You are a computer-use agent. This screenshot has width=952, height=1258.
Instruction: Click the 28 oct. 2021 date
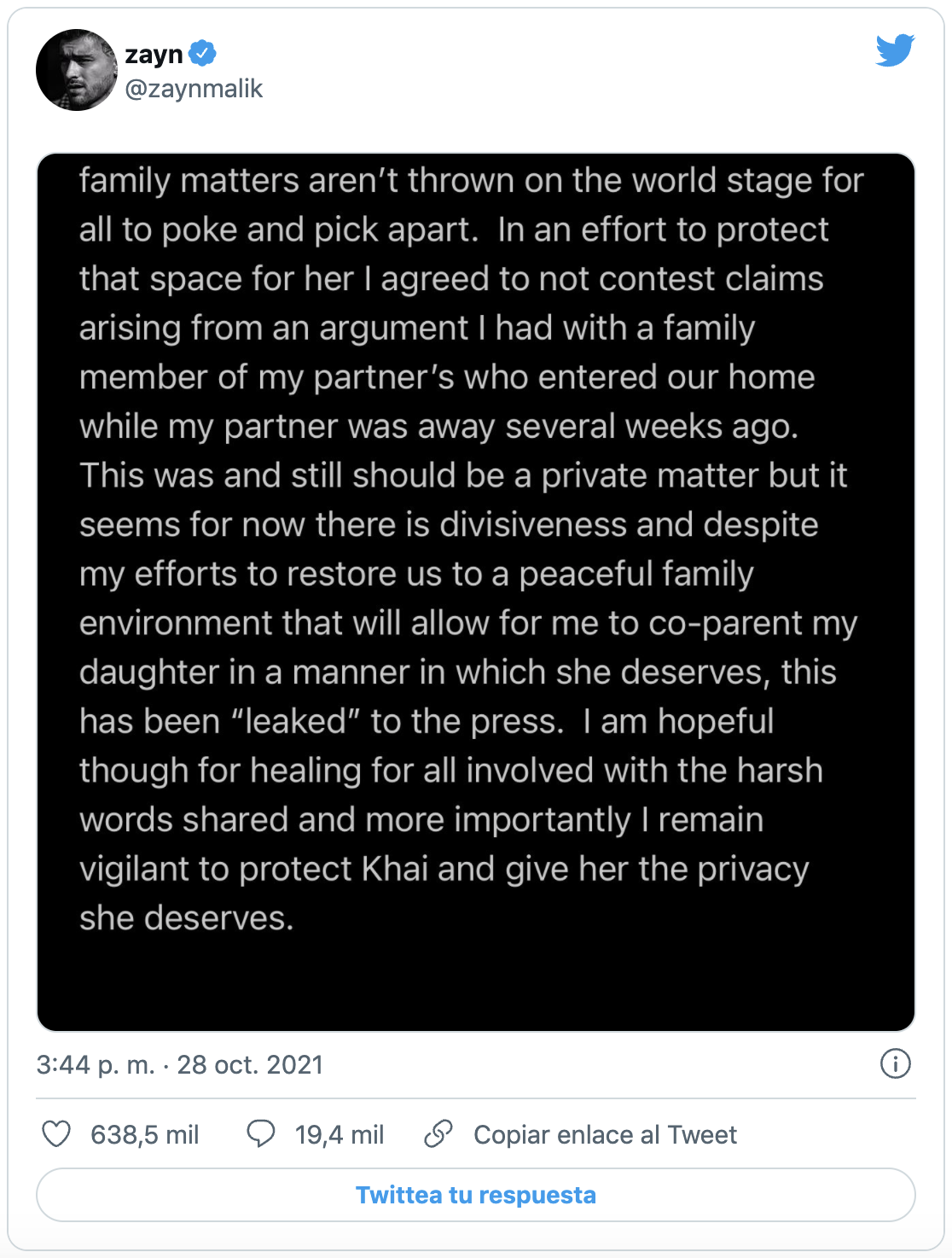point(250,1064)
